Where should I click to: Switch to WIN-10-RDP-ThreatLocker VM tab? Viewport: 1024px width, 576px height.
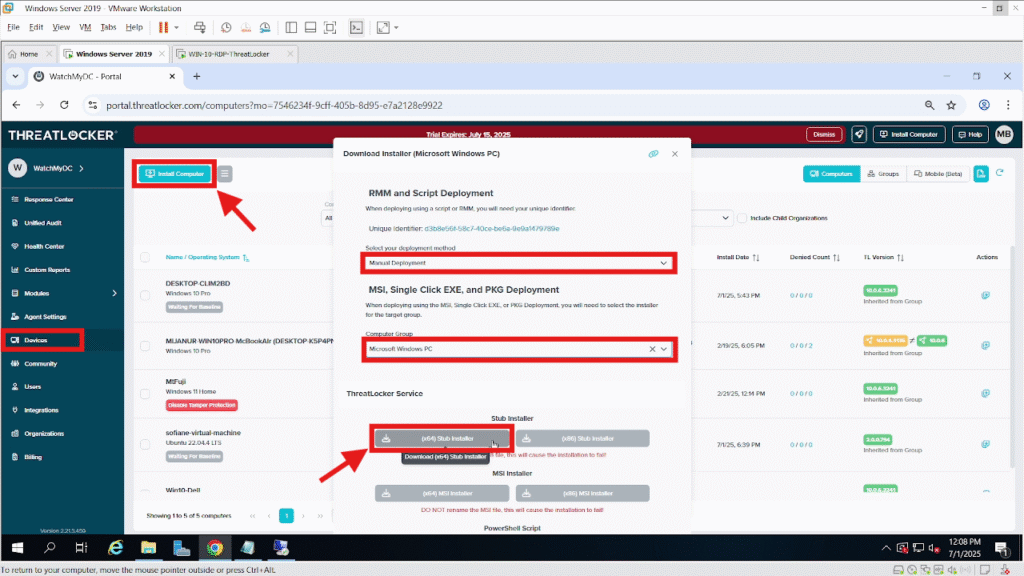coord(235,54)
